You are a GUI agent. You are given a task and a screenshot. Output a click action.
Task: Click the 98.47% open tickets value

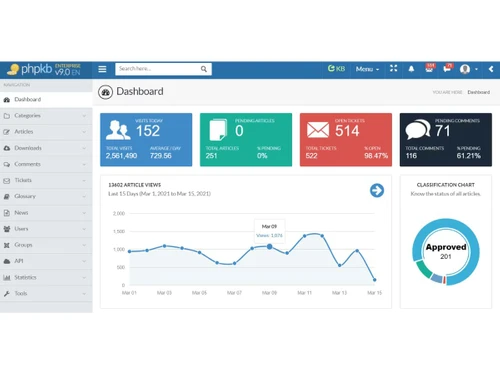(x=376, y=156)
